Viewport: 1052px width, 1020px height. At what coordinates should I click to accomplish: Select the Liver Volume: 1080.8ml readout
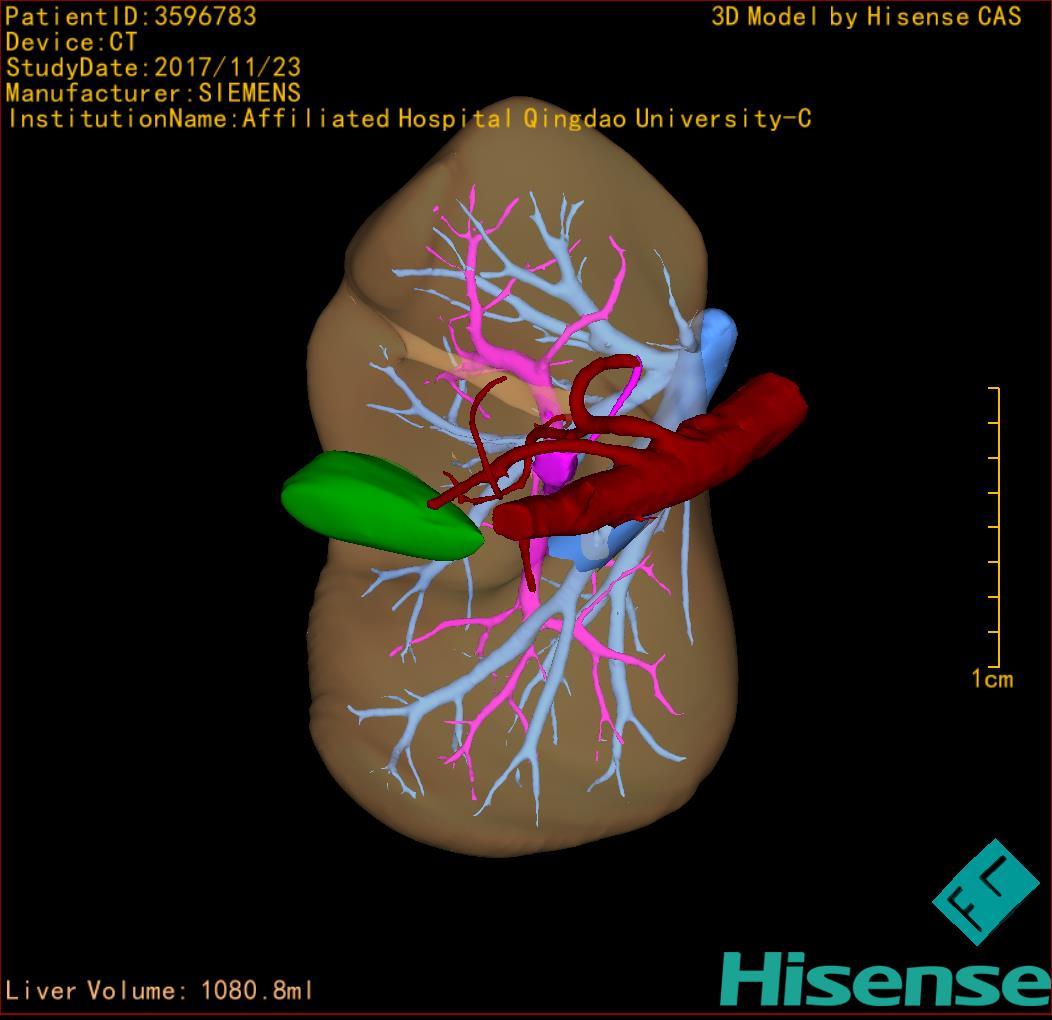pos(158,990)
